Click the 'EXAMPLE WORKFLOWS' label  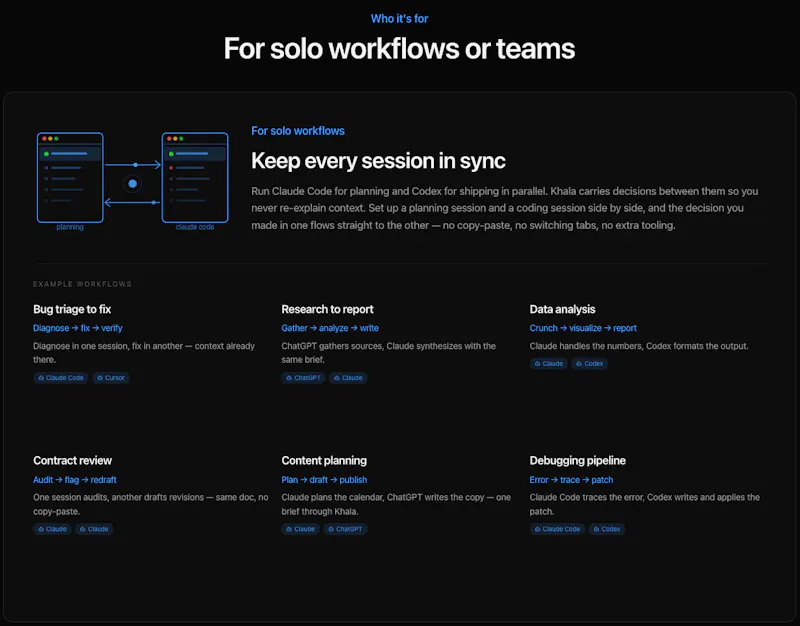83,284
